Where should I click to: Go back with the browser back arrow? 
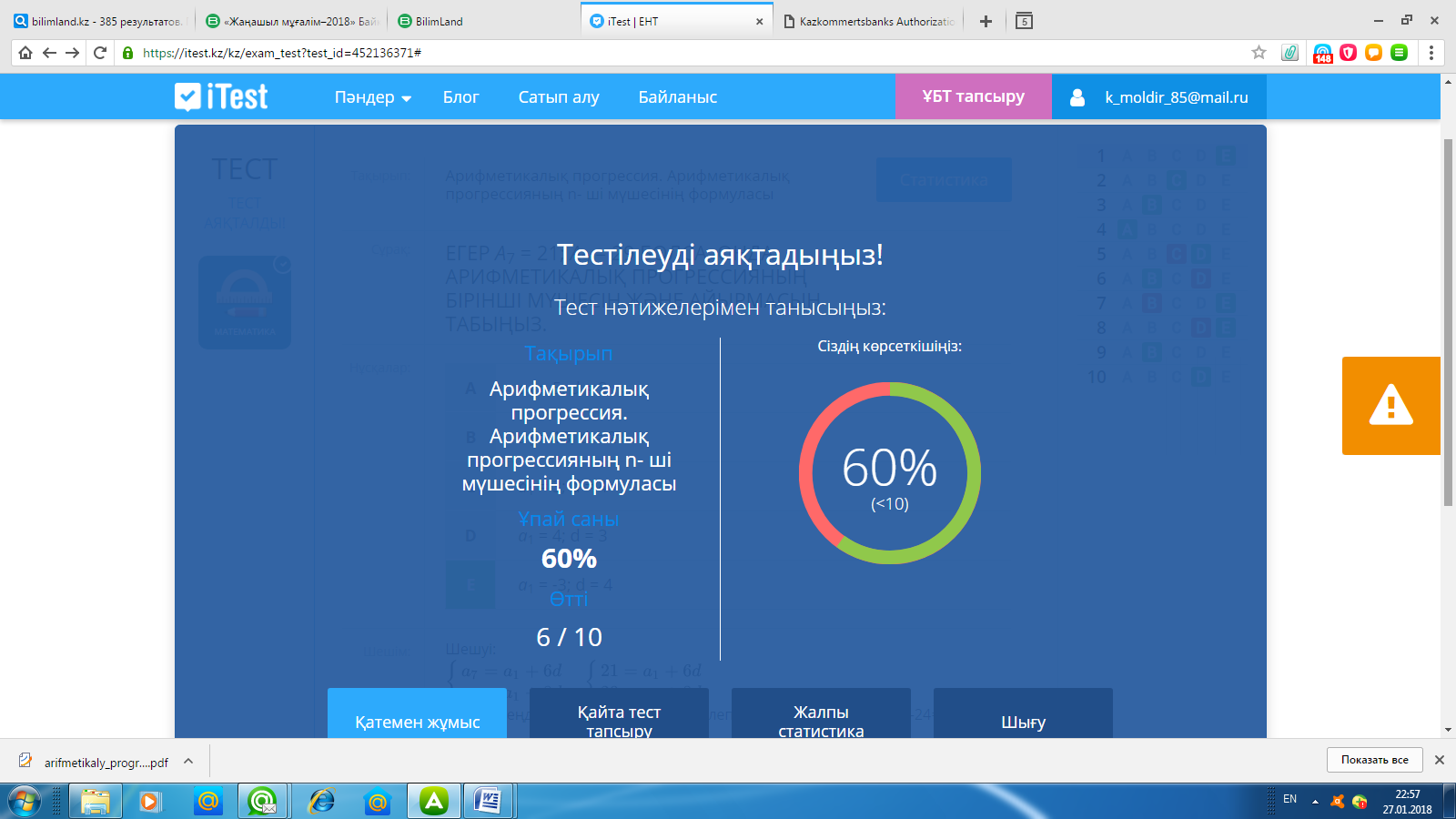(x=49, y=53)
